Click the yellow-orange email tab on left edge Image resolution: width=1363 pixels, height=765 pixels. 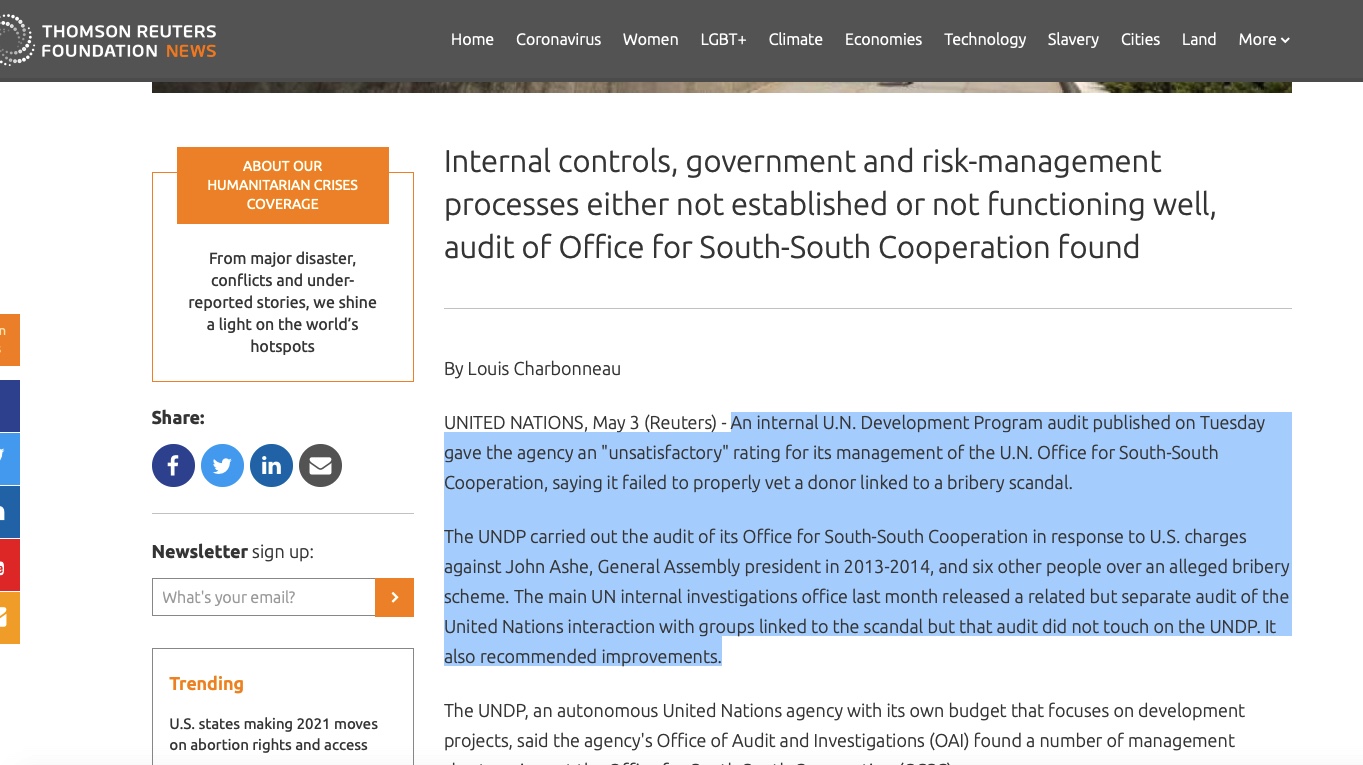point(8,618)
